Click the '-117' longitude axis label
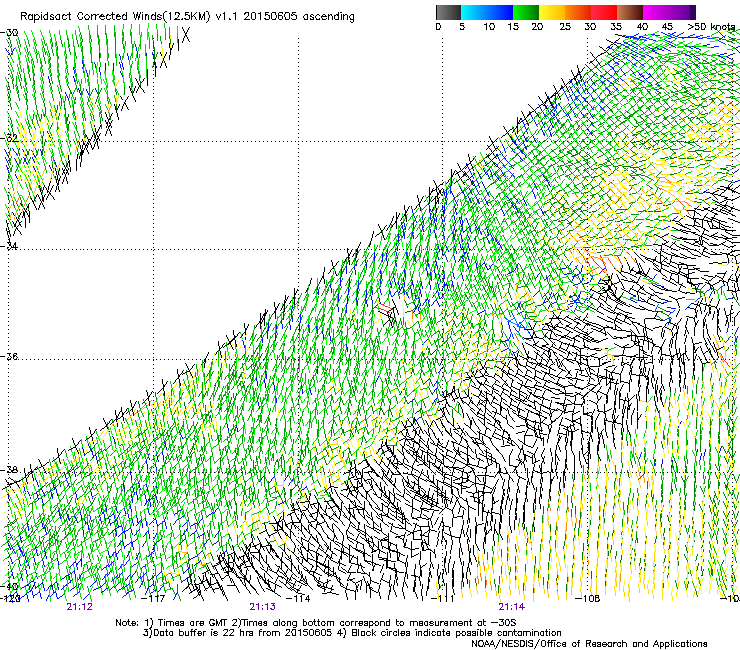This screenshot has width=740, height=650. tap(153, 599)
